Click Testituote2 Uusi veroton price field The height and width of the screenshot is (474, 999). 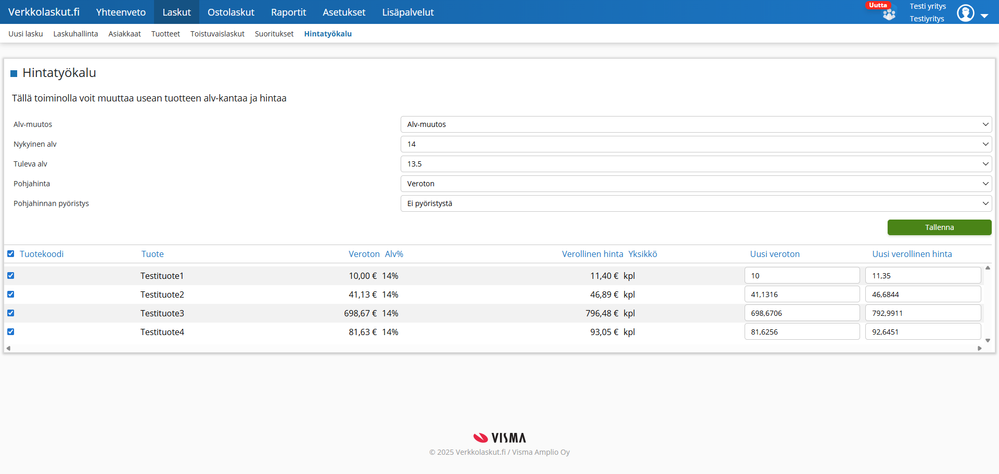point(802,295)
